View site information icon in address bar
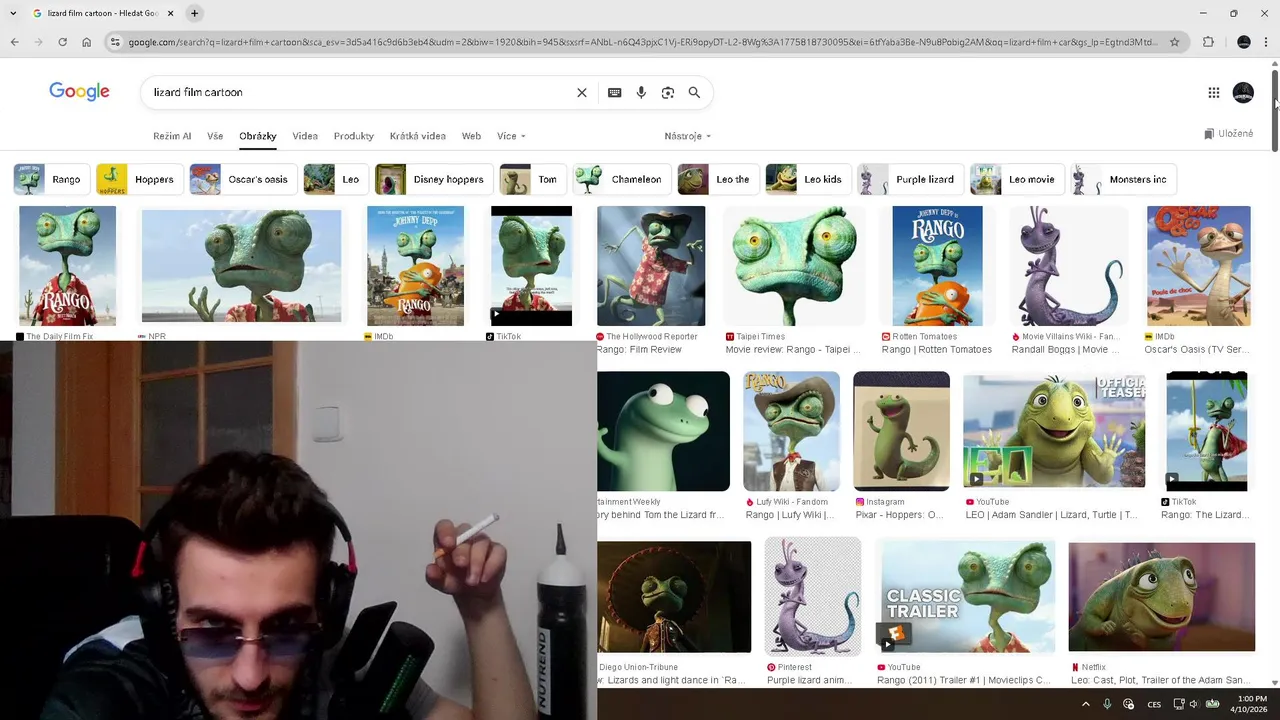The height and width of the screenshot is (720, 1280). [x=115, y=42]
